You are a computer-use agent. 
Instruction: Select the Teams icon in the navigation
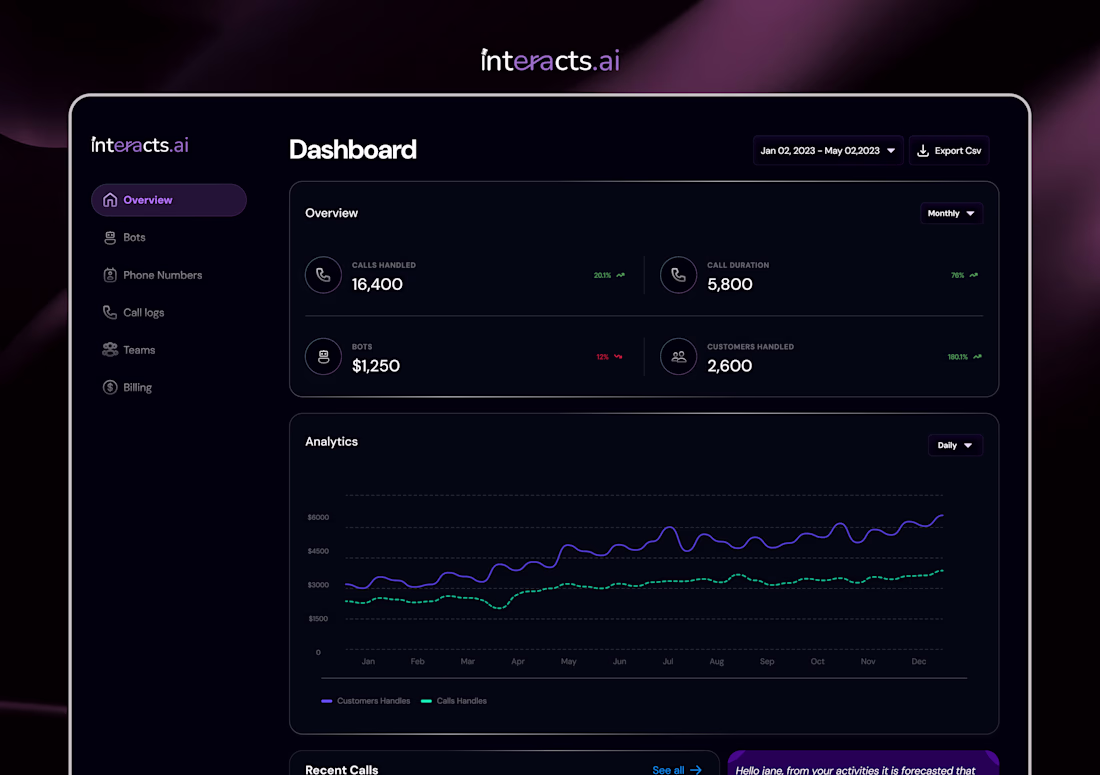[x=110, y=349]
